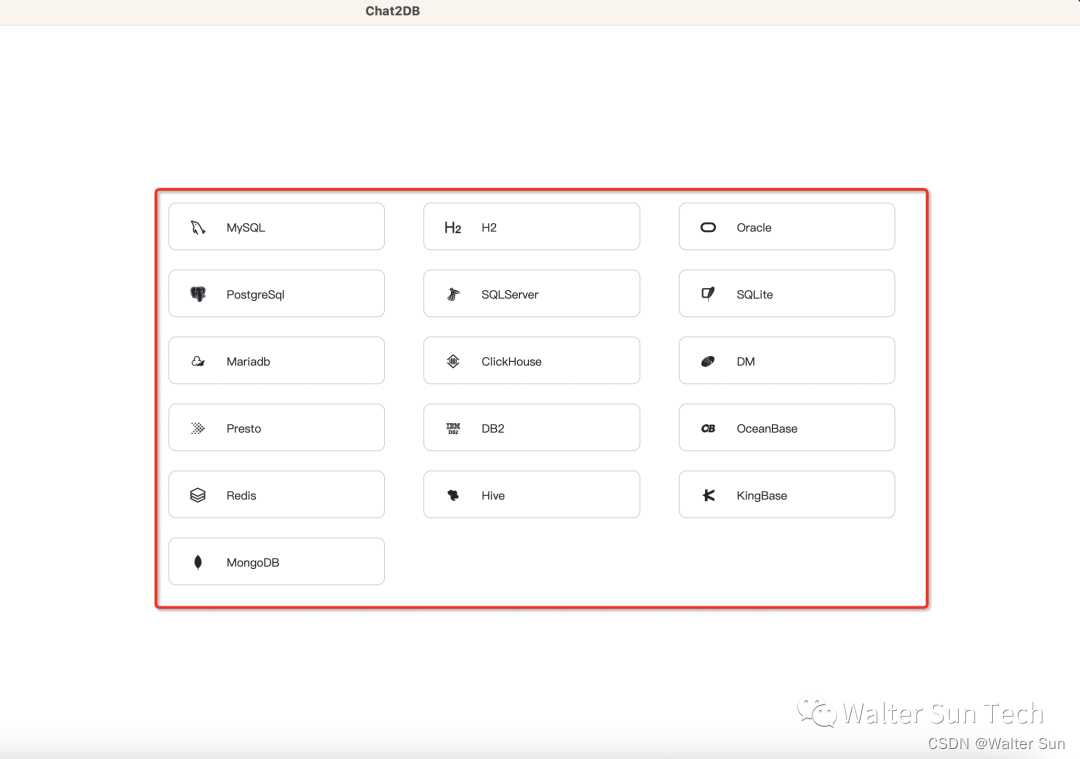1080x759 pixels.
Task: Pick the "OceanBase" label text
Action: (x=767, y=428)
